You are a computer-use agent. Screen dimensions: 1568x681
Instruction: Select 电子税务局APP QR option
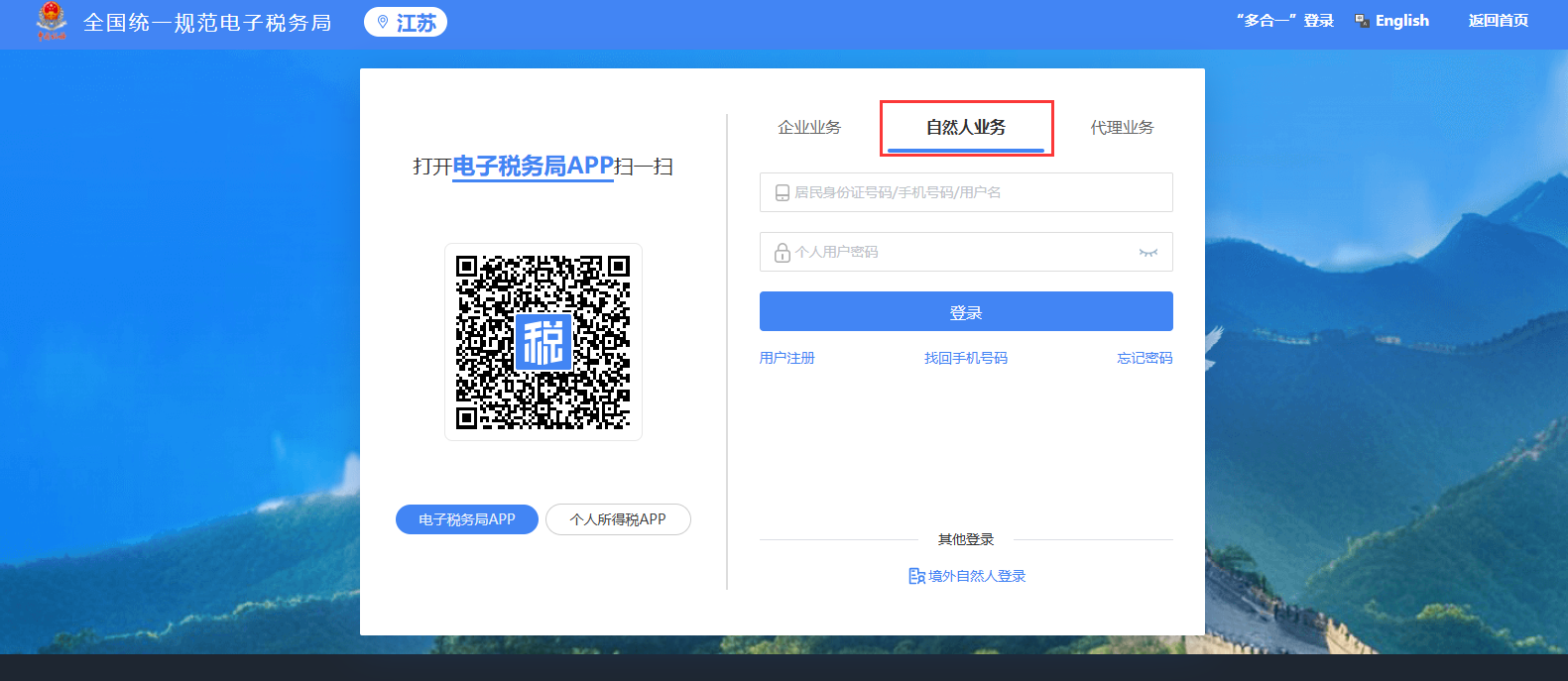[467, 519]
